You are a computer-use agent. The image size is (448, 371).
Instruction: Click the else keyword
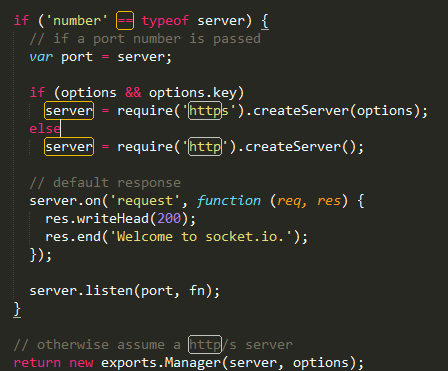45,129
